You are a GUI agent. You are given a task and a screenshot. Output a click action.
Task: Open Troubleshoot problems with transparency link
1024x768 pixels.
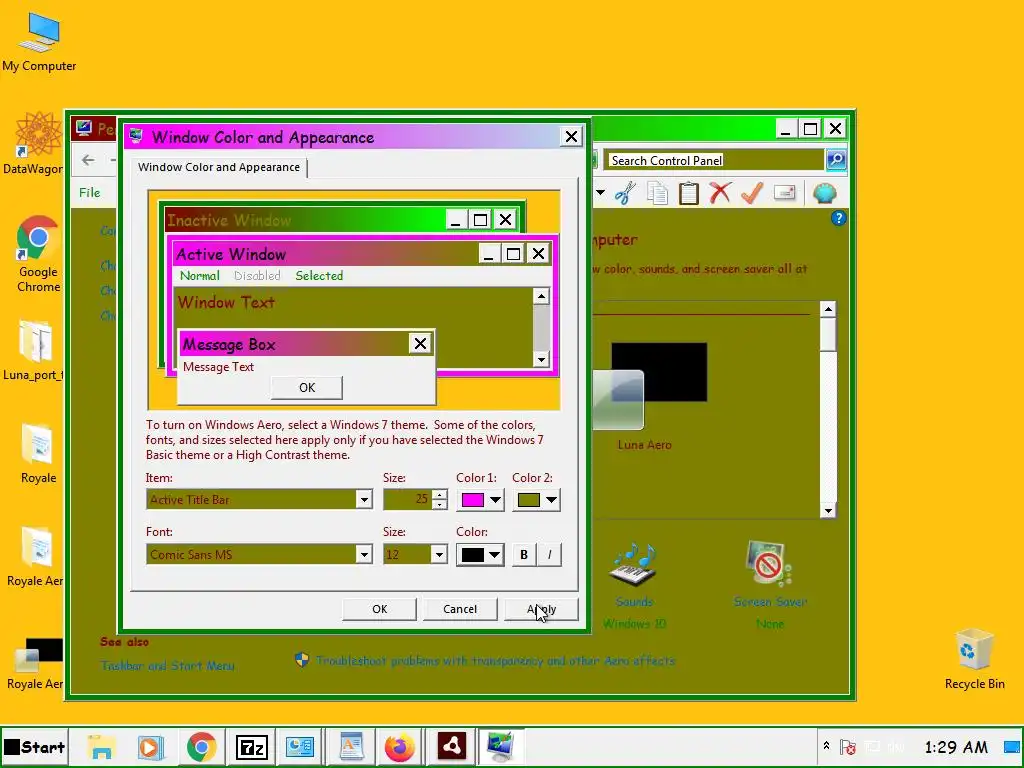tap(496, 661)
